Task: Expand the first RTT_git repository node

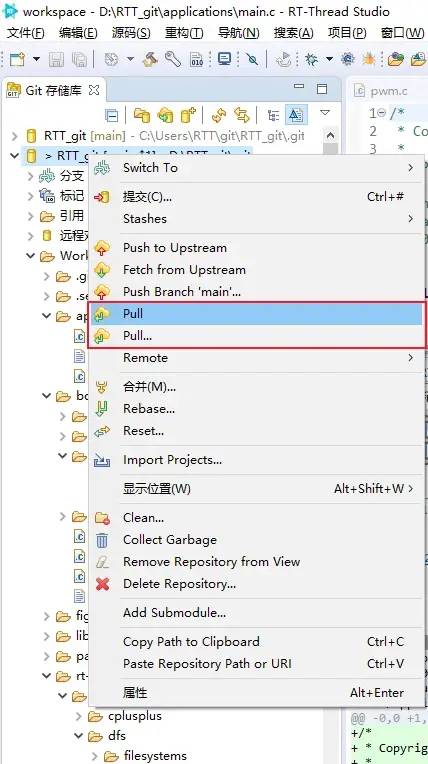Action: coord(15,136)
